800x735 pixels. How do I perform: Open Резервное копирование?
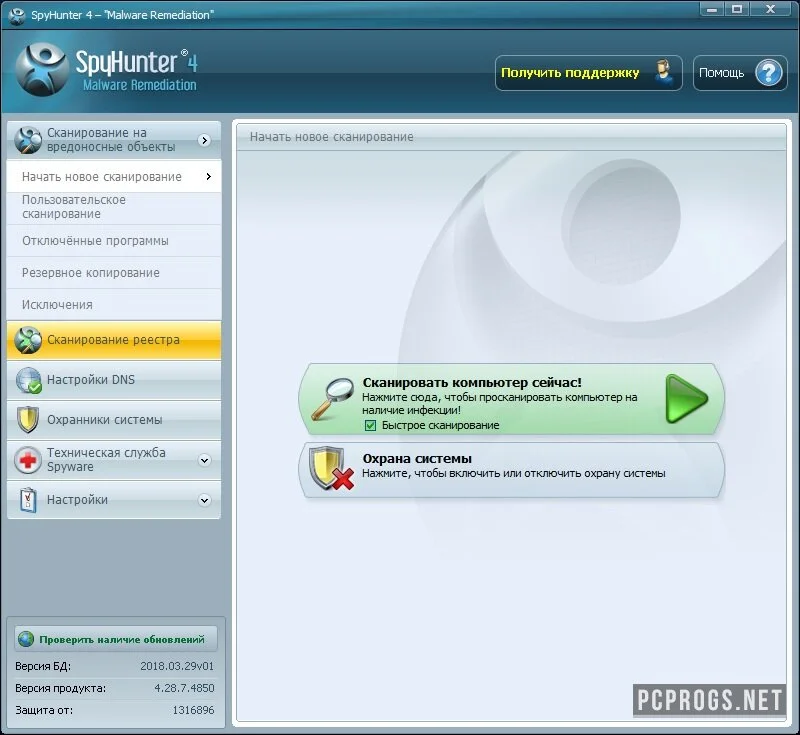pyautogui.click(x=114, y=273)
